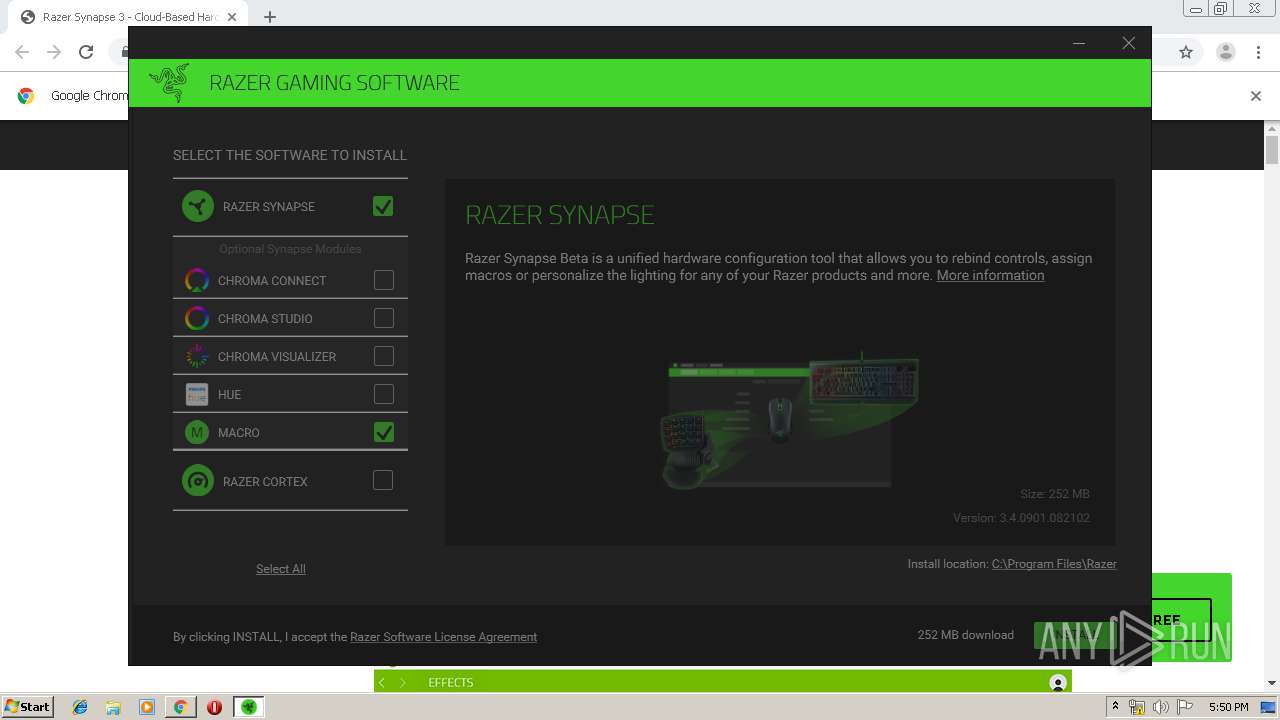The height and width of the screenshot is (720, 1280).
Task: Minimize the Razer installer window
Action: pos(1079,43)
